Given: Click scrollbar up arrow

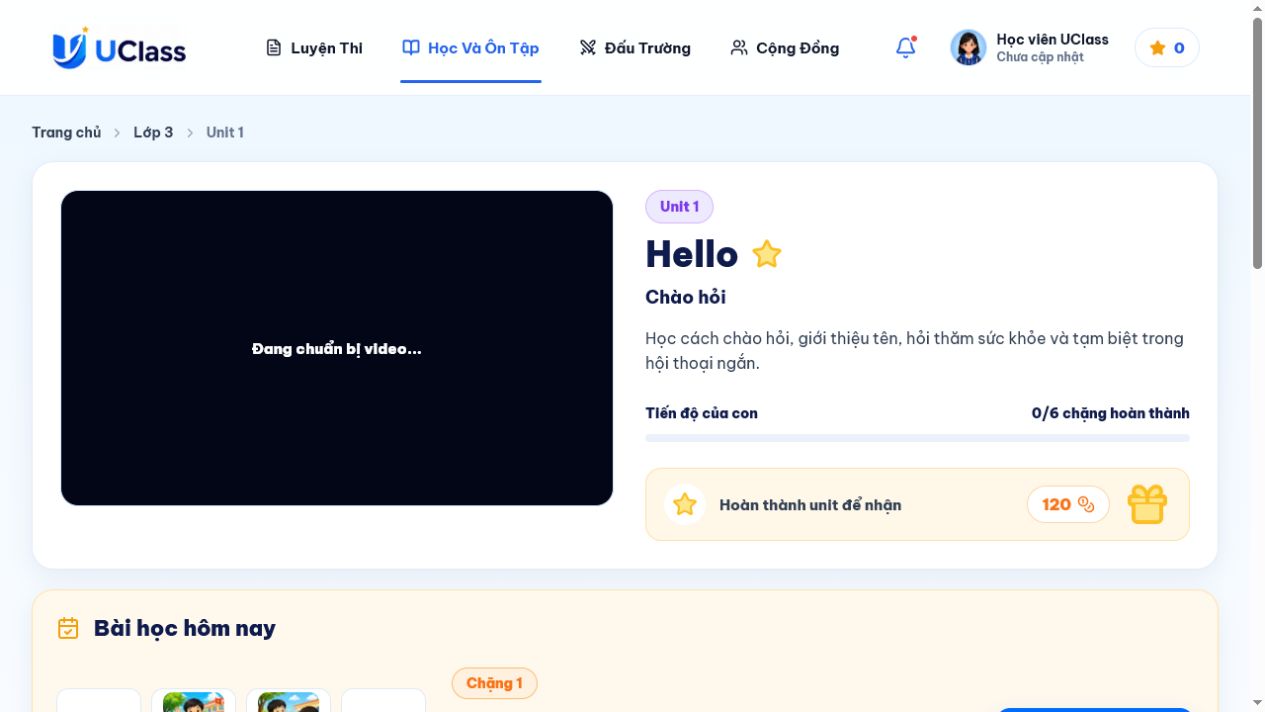Looking at the screenshot, I should coord(1257,8).
